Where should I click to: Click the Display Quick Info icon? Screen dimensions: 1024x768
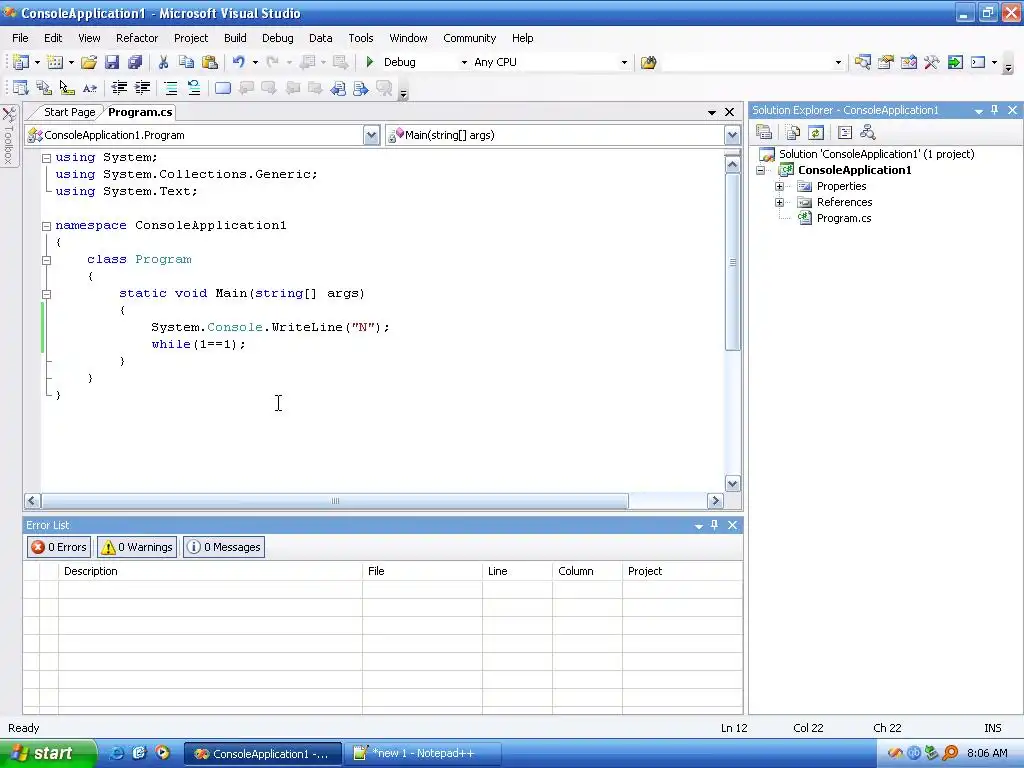tap(67, 88)
